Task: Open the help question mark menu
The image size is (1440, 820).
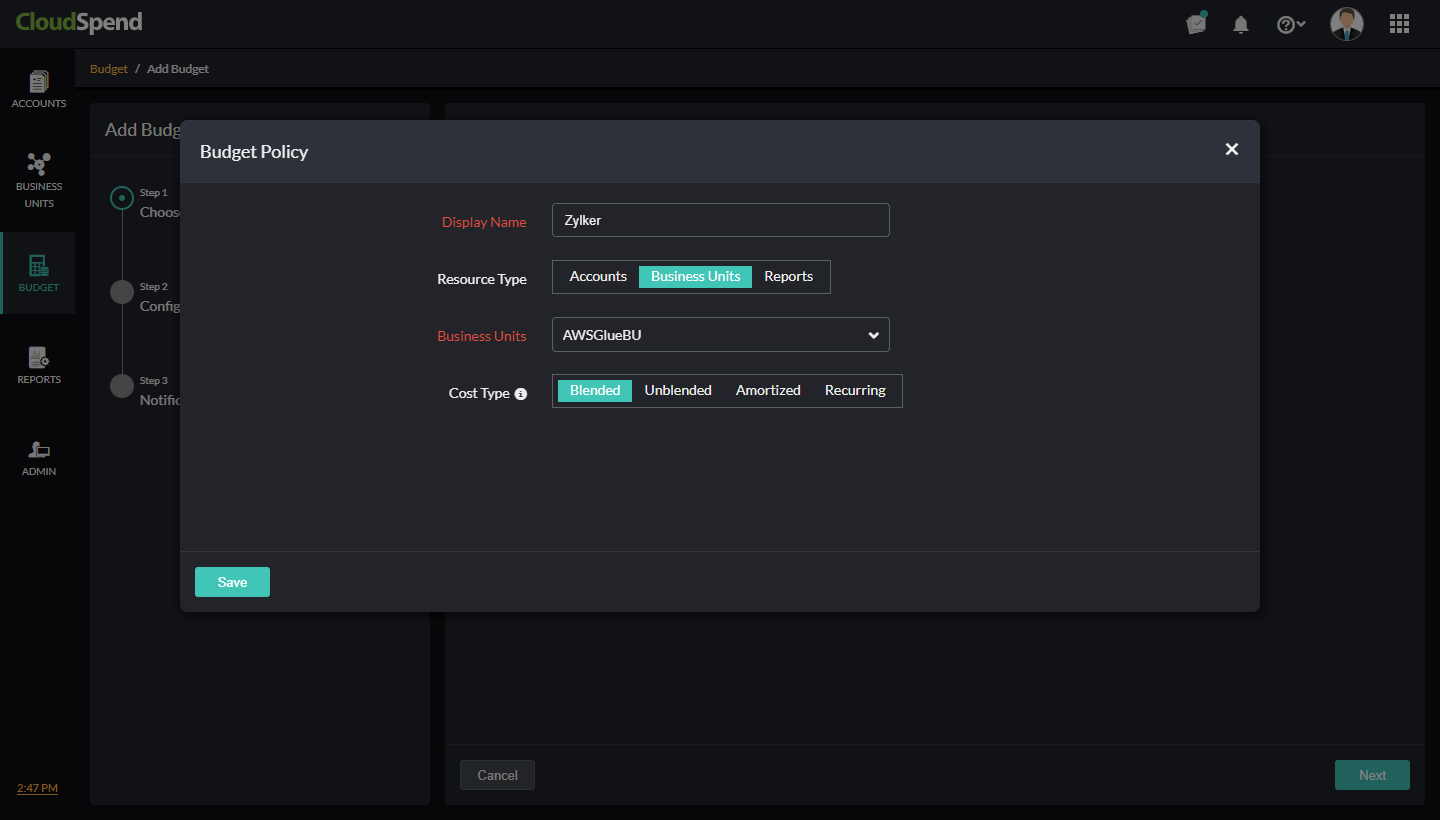Action: click(1291, 24)
